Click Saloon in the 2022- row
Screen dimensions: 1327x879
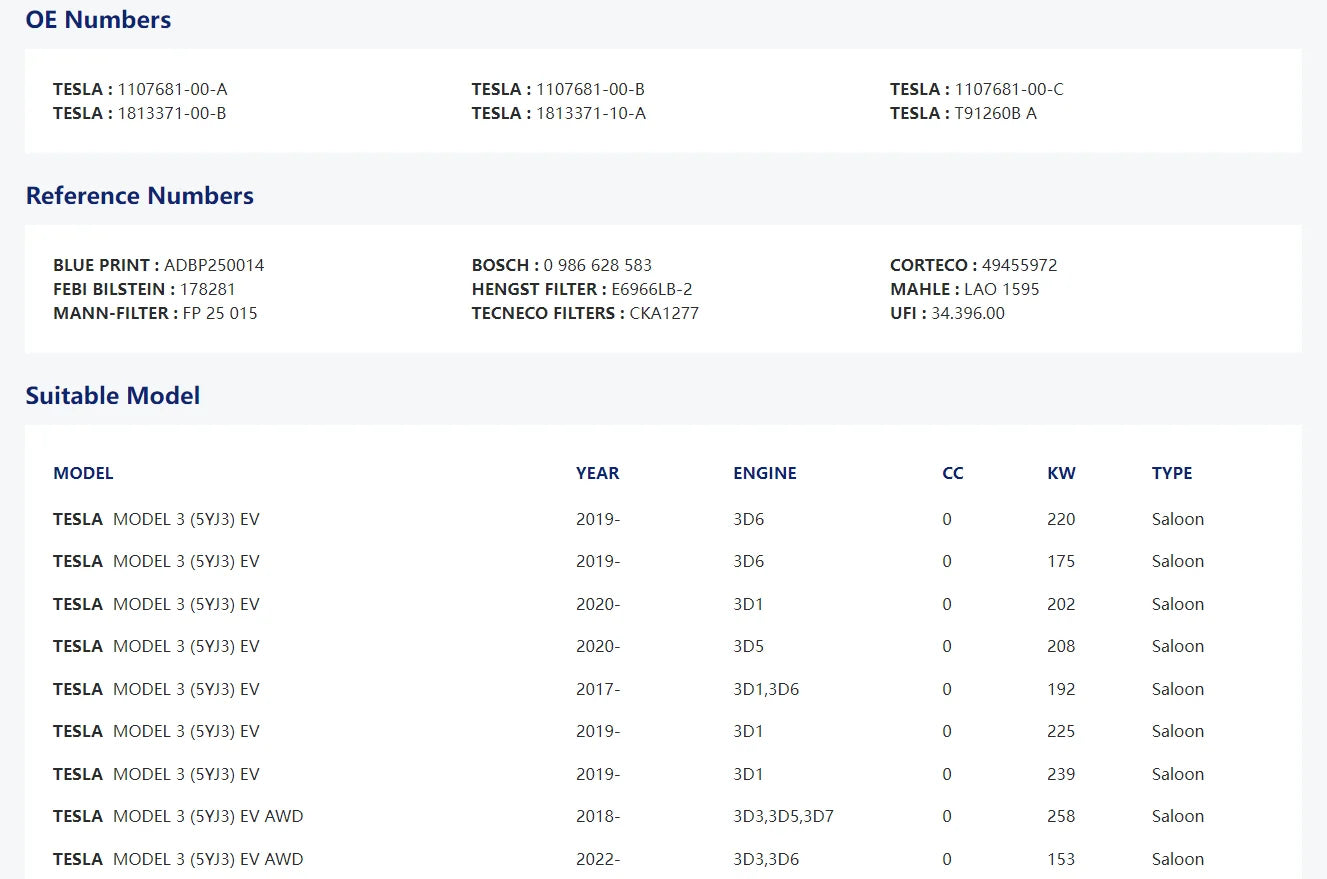click(1178, 859)
